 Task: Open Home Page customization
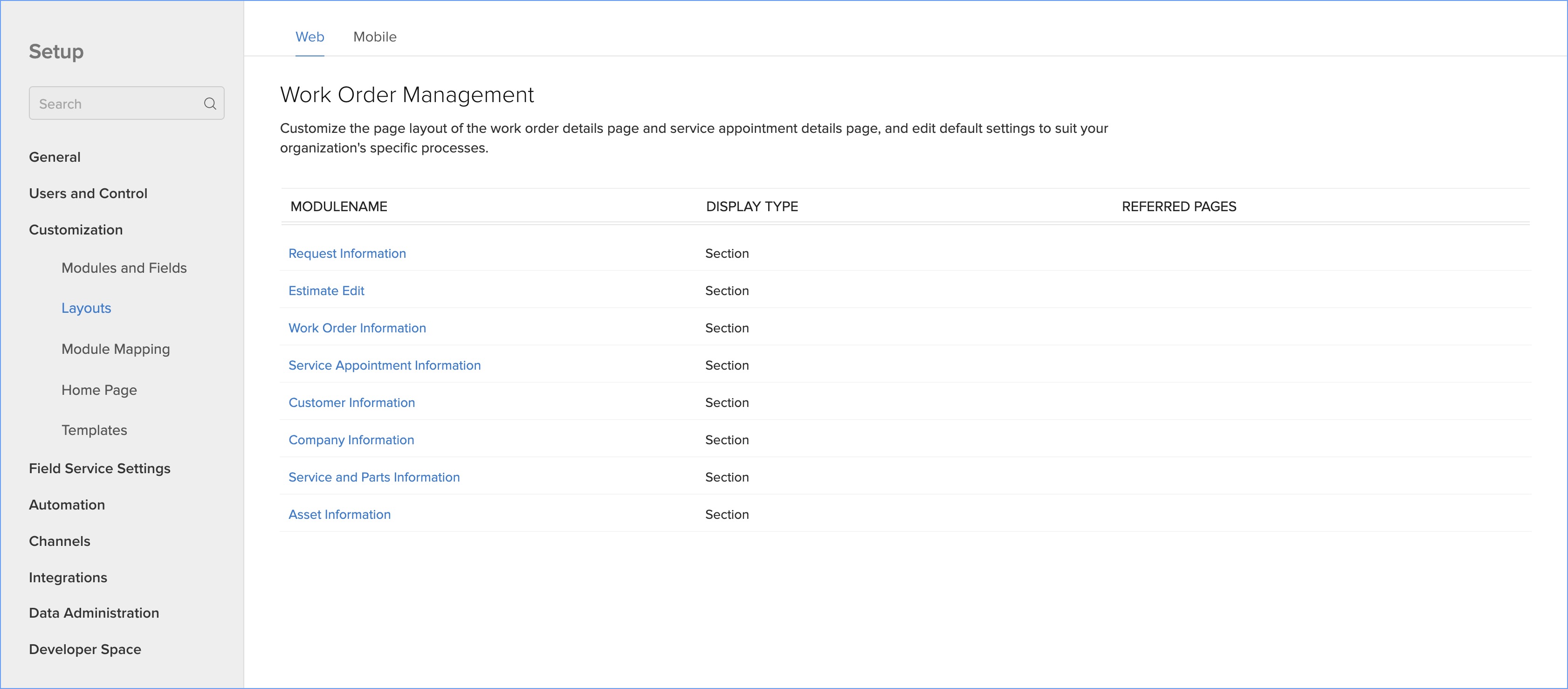pos(99,390)
